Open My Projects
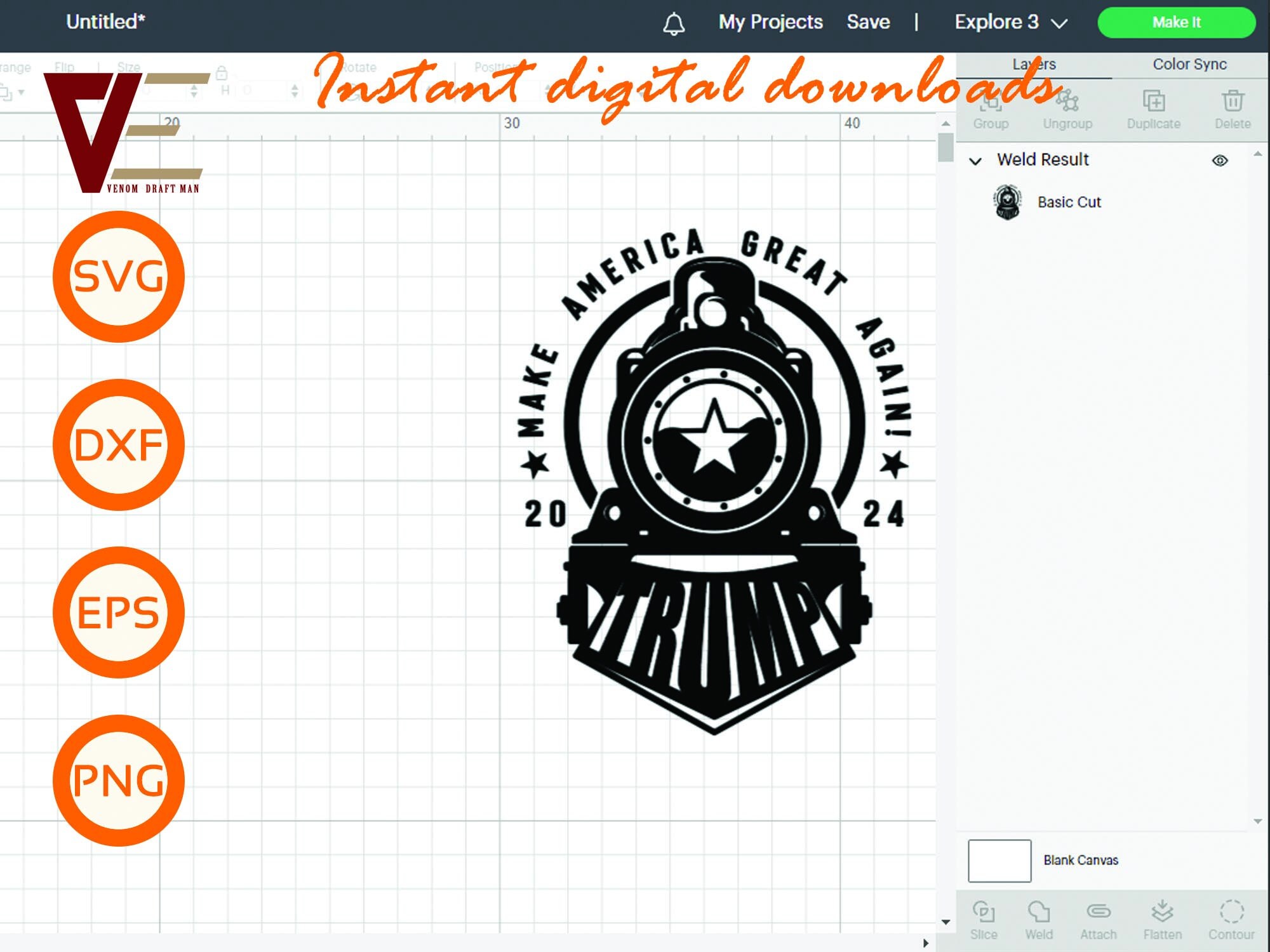 click(770, 22)
